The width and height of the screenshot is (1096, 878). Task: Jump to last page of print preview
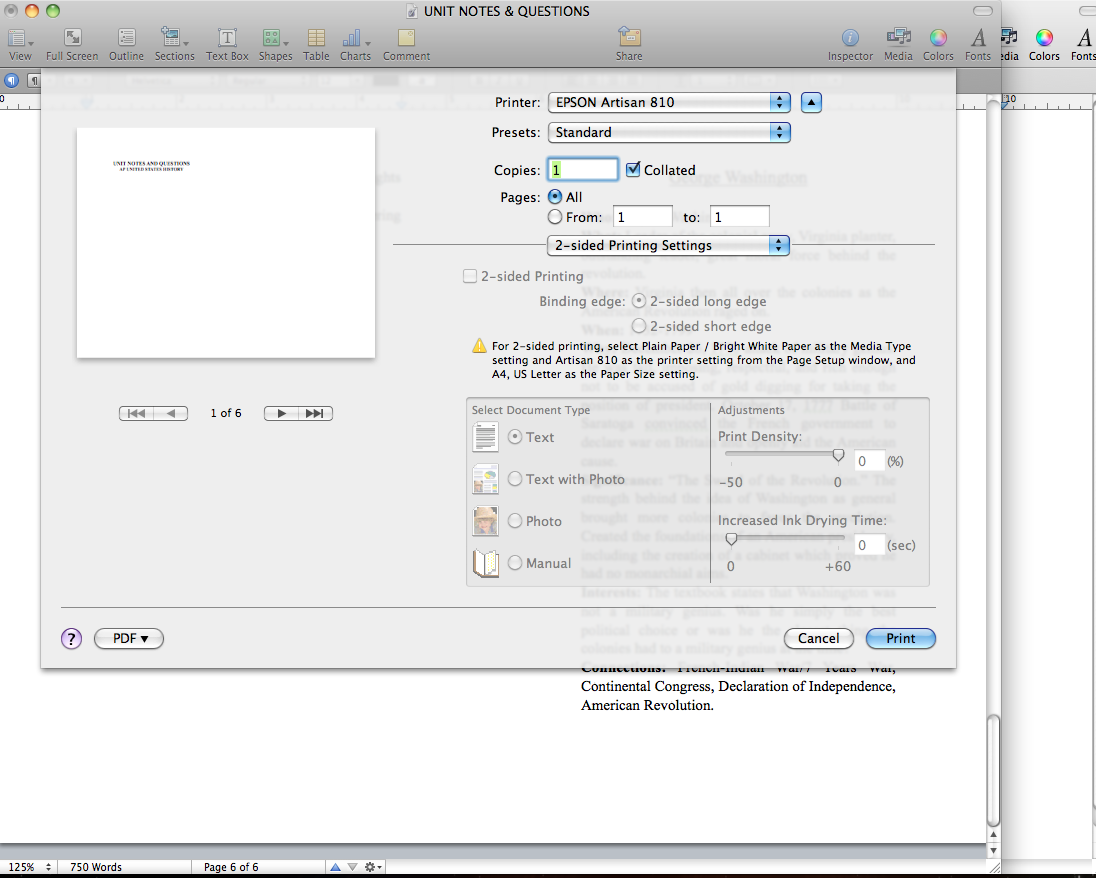[315, 413]
